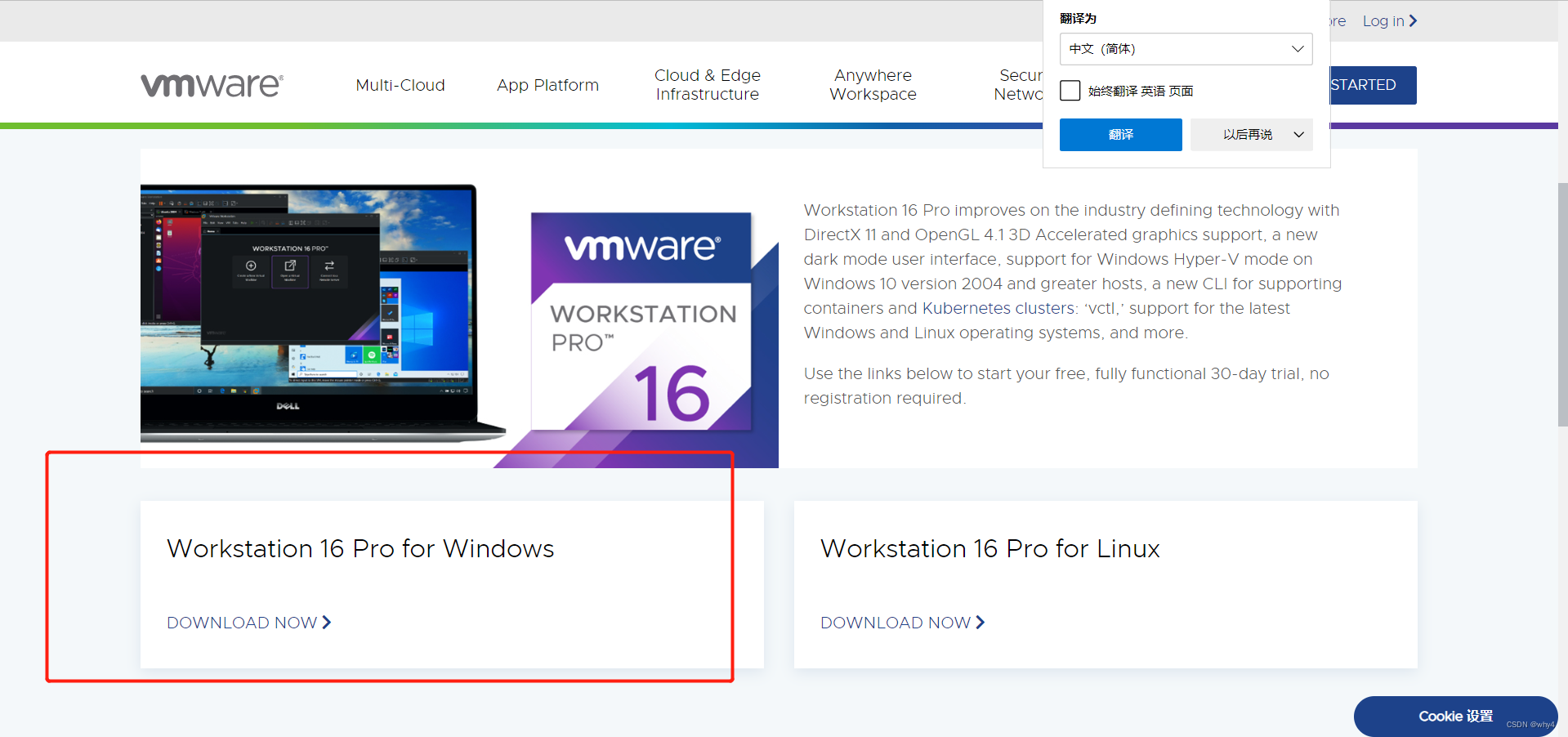
Task: Open the translate-to language dropdown
Action: click(1186, 49)
